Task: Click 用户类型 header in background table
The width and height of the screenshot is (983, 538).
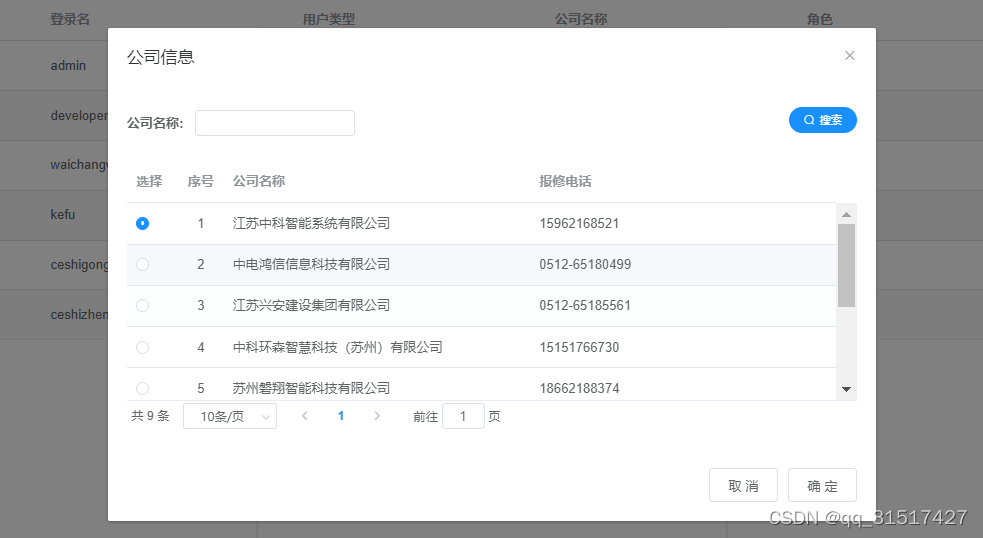Action: pyautogui.click(x=329, y=19)
